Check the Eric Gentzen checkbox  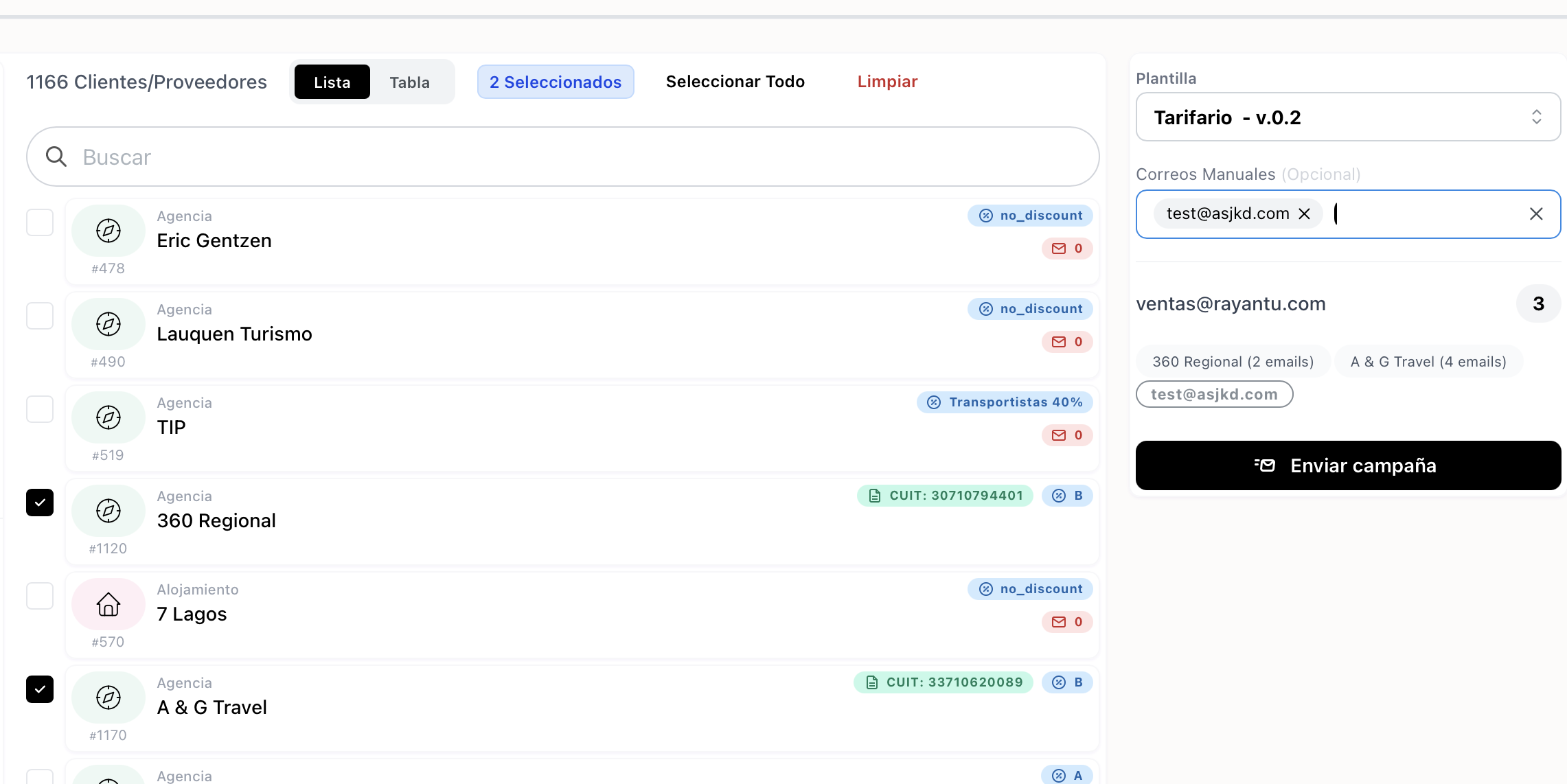pos(40,222)
